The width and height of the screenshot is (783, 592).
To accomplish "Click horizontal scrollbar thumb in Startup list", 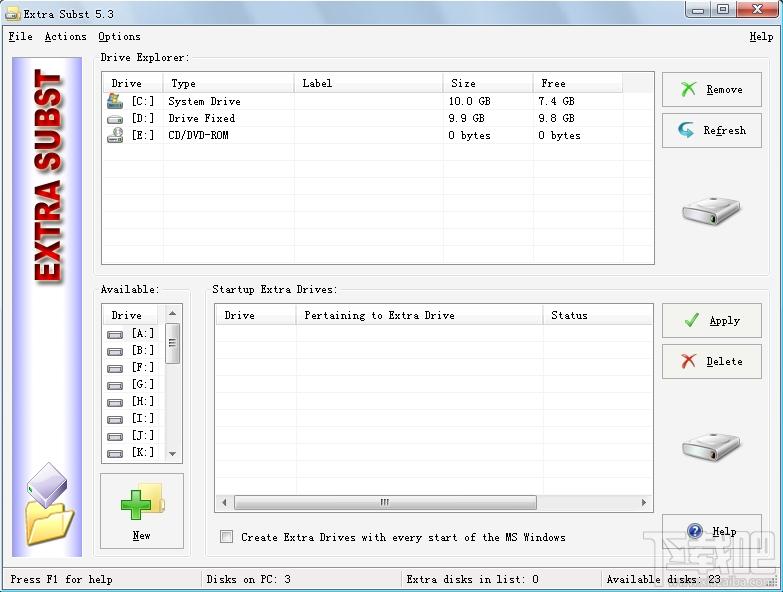I will point(385,502).
